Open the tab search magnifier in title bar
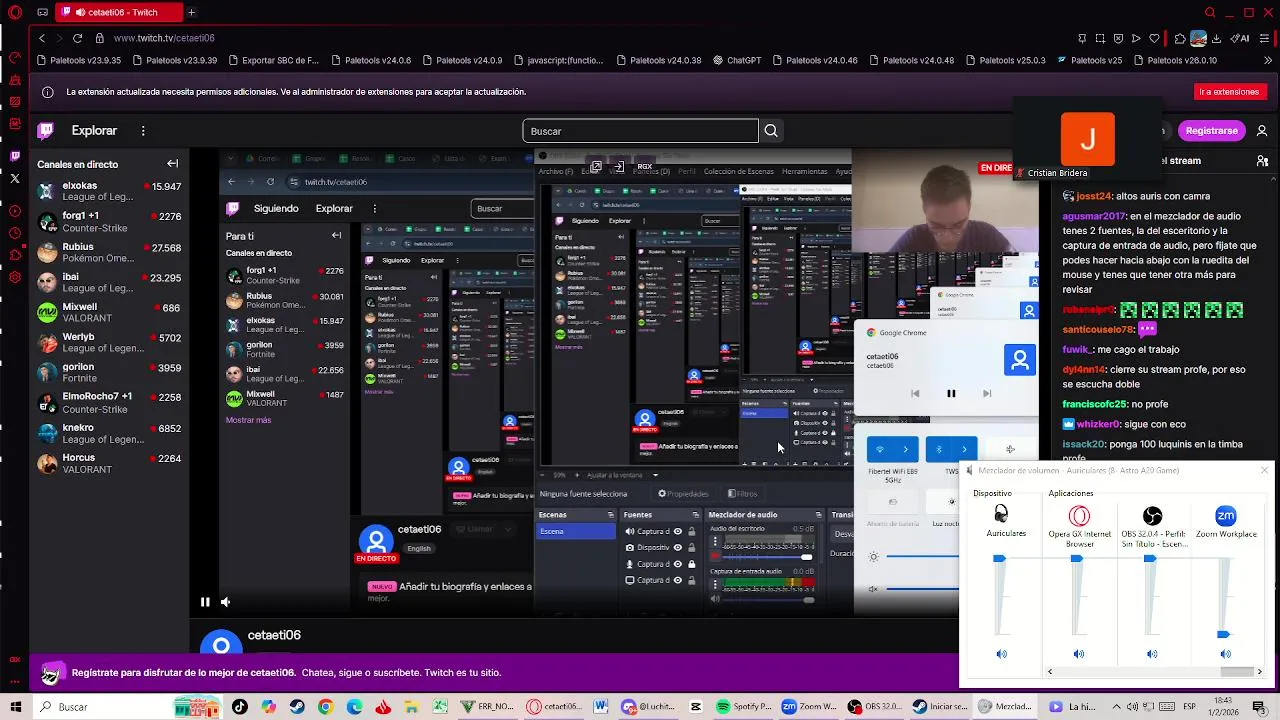Screen dimensions: 1280x720 (1210, 12)
